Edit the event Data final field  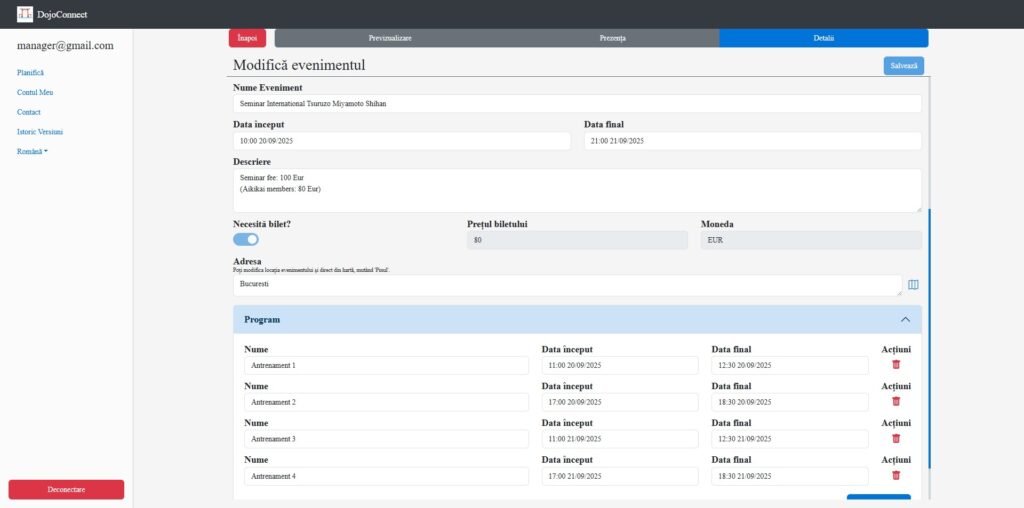coord(753,140)
